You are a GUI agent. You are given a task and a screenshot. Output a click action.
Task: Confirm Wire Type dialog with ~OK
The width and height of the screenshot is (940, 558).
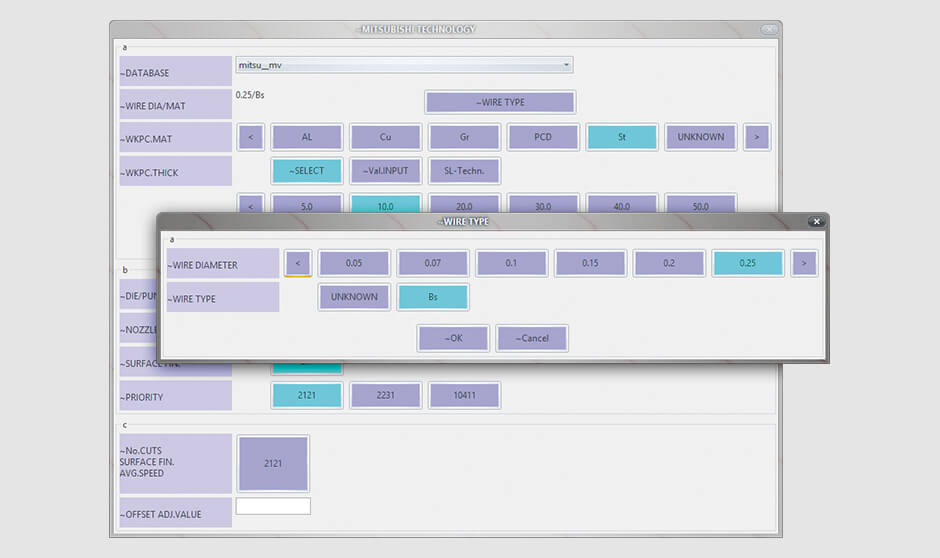coord(453,339)
